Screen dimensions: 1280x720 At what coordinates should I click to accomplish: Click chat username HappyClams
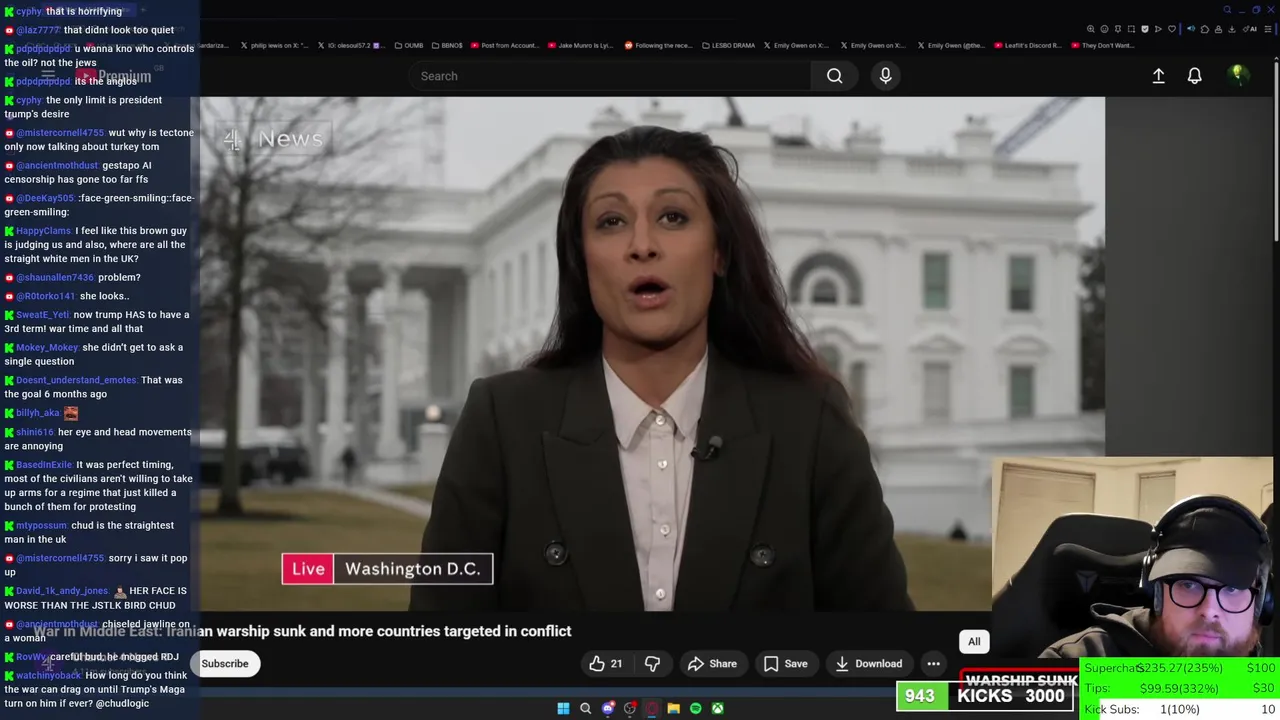pyautogui.click(x=43, y=231)
